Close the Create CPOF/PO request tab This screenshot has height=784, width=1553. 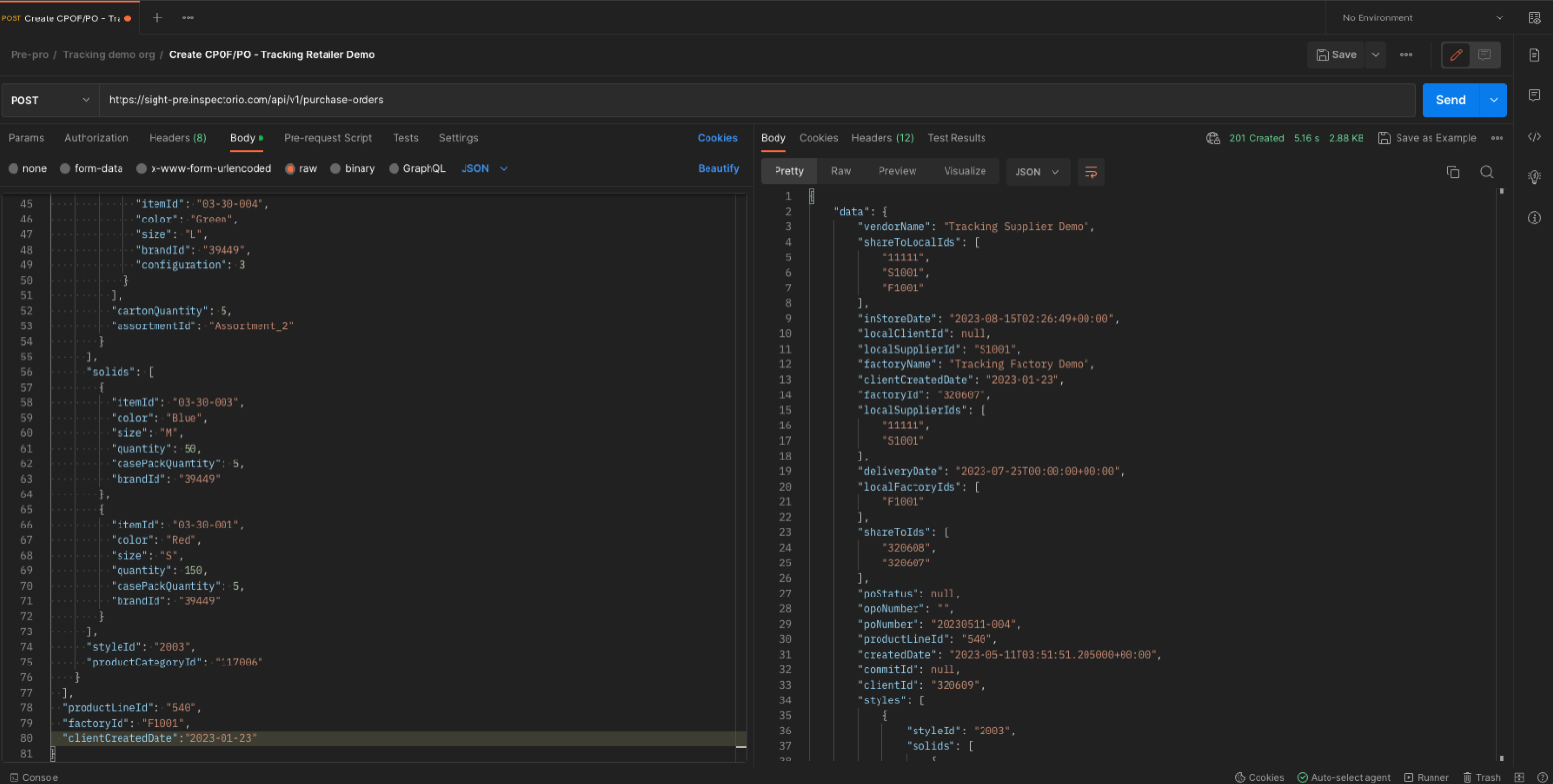(127, 18)
